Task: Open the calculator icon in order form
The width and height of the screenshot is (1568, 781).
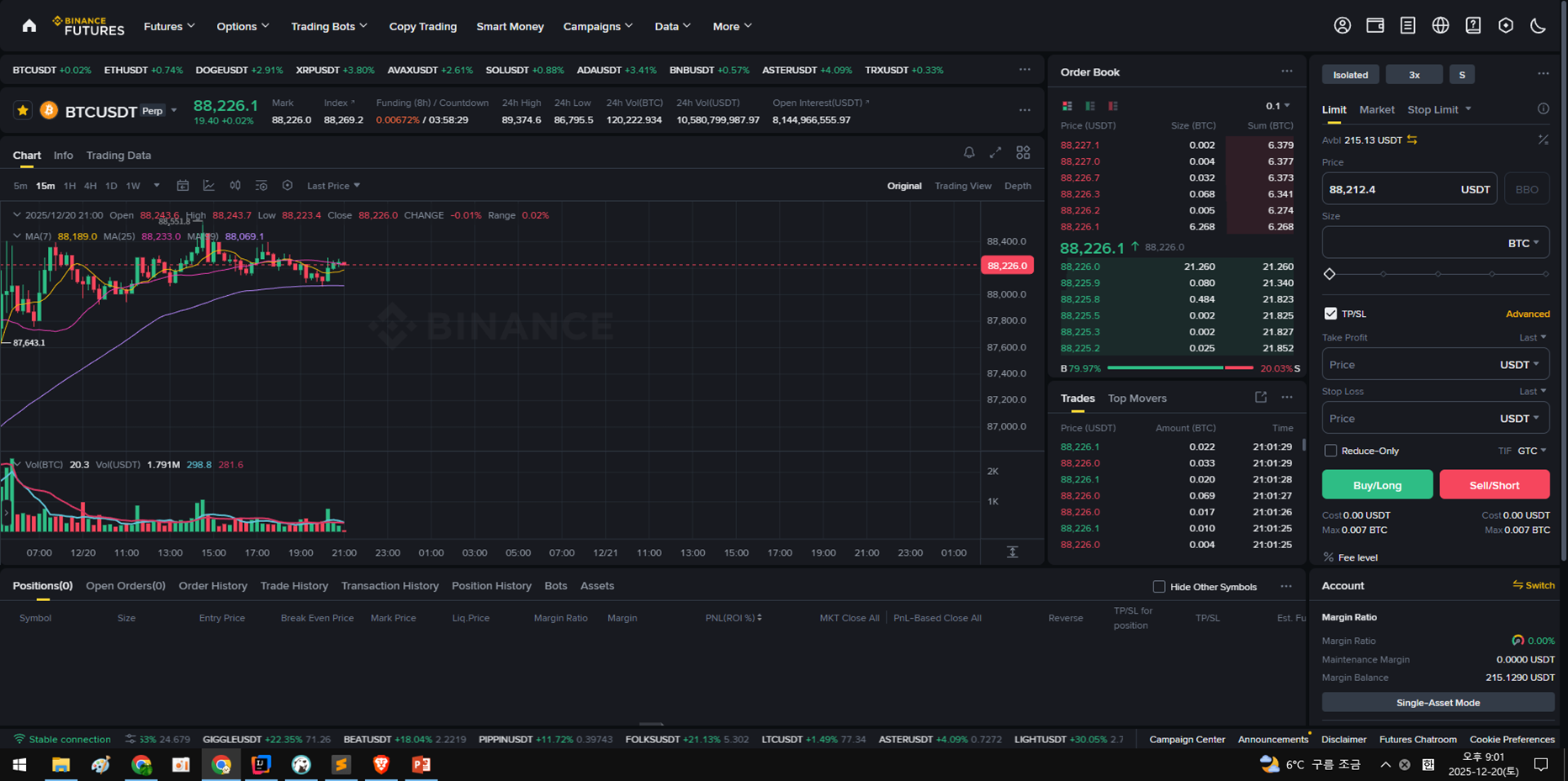Action: (1543, 140)
